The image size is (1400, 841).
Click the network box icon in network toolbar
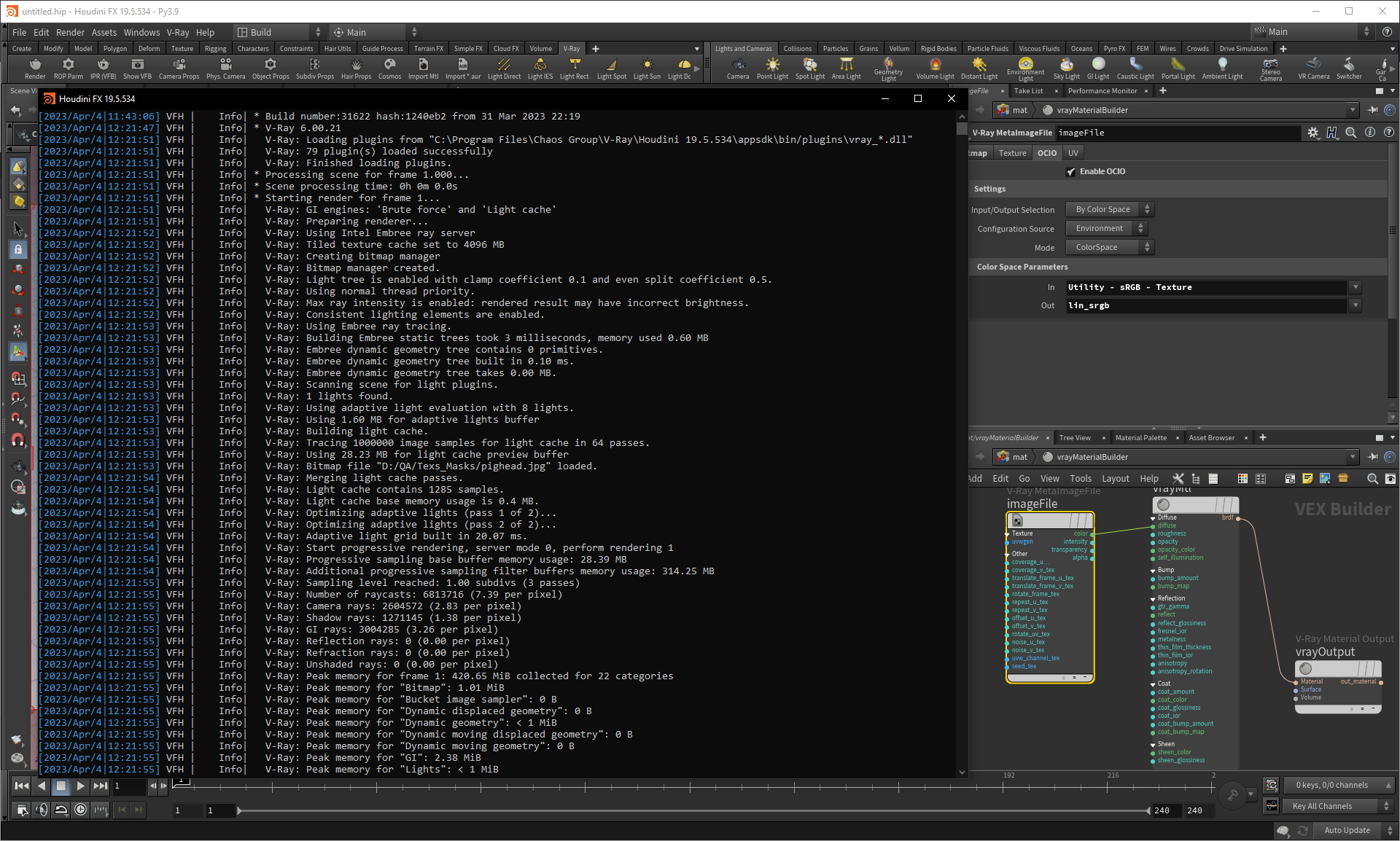pos(1289,479)
